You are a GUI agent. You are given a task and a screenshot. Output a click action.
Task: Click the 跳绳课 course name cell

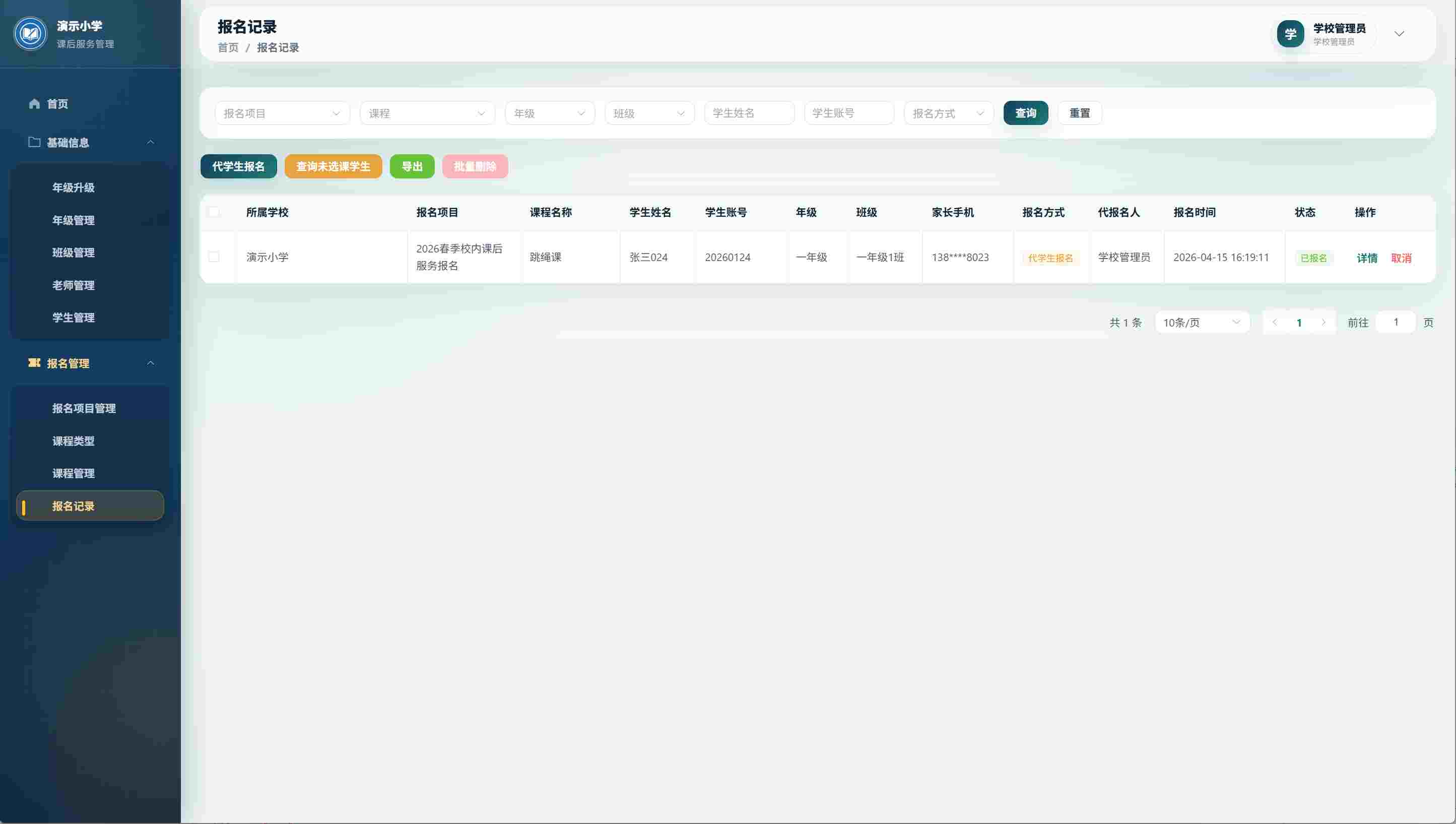[x=545, y=257]
